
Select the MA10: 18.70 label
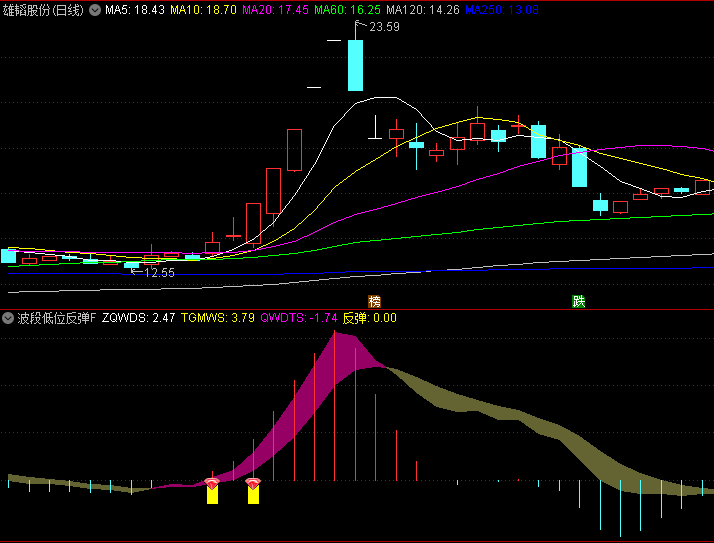[x=204, y=10]
